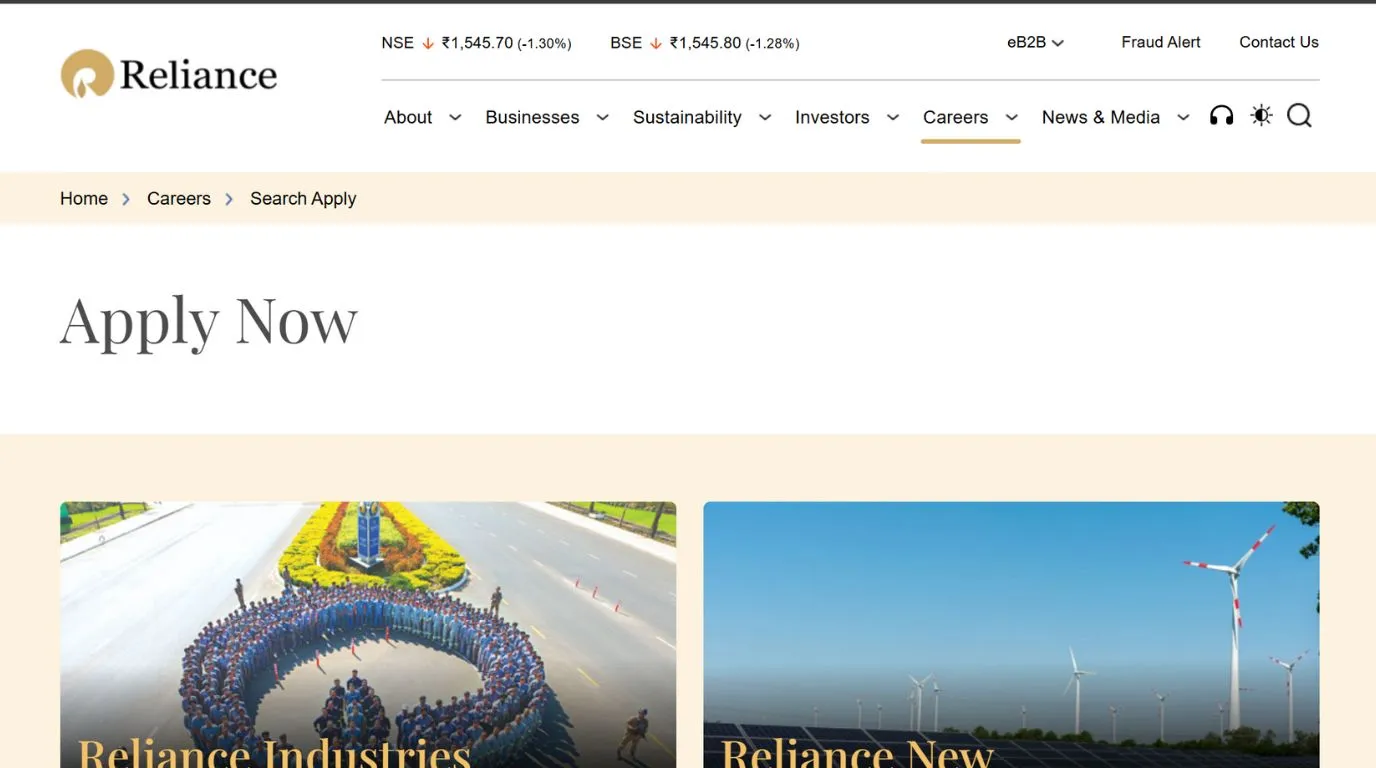Click the Reliance logo
1376x768 pixels.
click(x=168, y=73)
